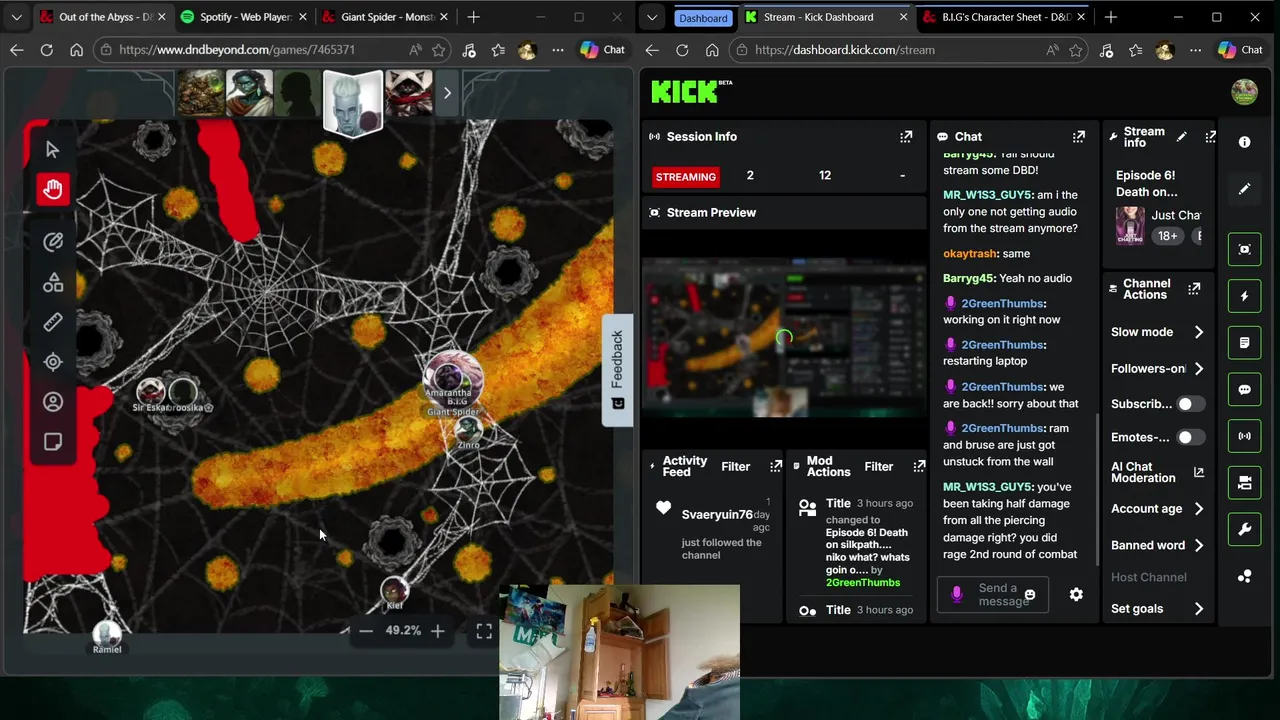The image size is (1280, 720).
Task: Activate the red hand pan tool
Action: point(53,189)
